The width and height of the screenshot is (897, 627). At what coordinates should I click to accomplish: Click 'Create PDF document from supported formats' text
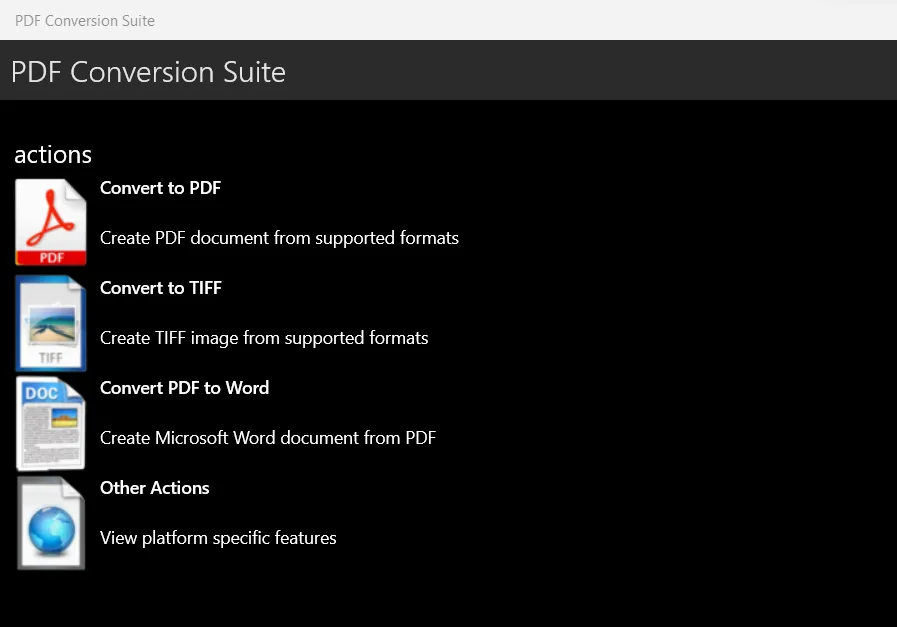pyautogui.click(x=279, y=238)
